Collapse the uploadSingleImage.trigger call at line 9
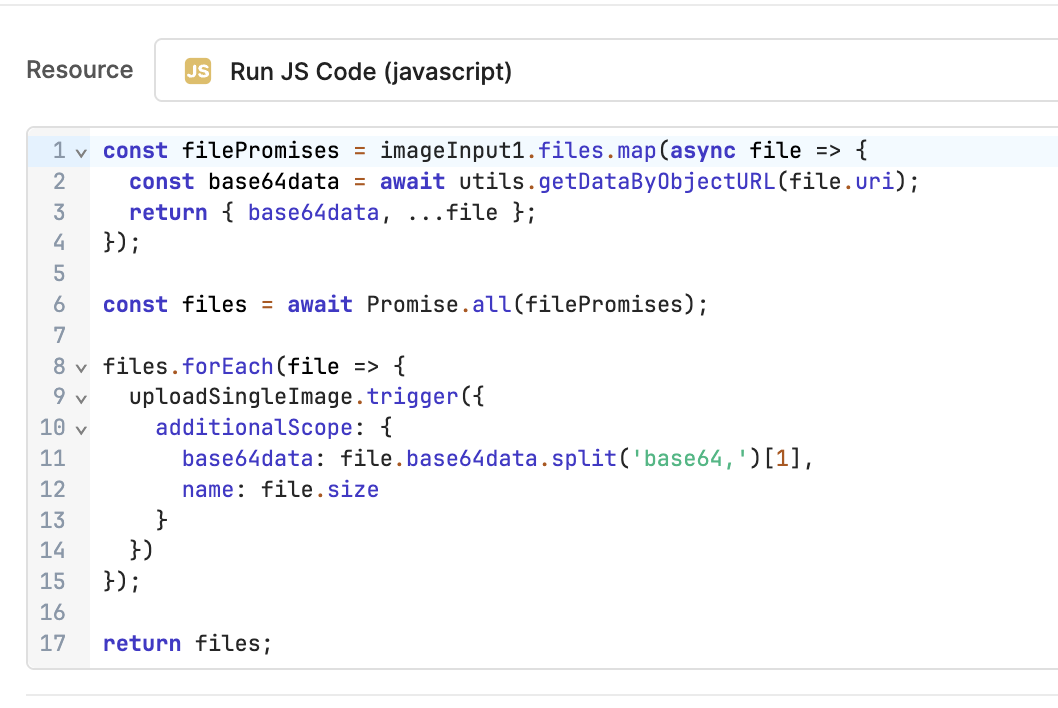Screen dimensions: 1058x708 tap(81, 398)
